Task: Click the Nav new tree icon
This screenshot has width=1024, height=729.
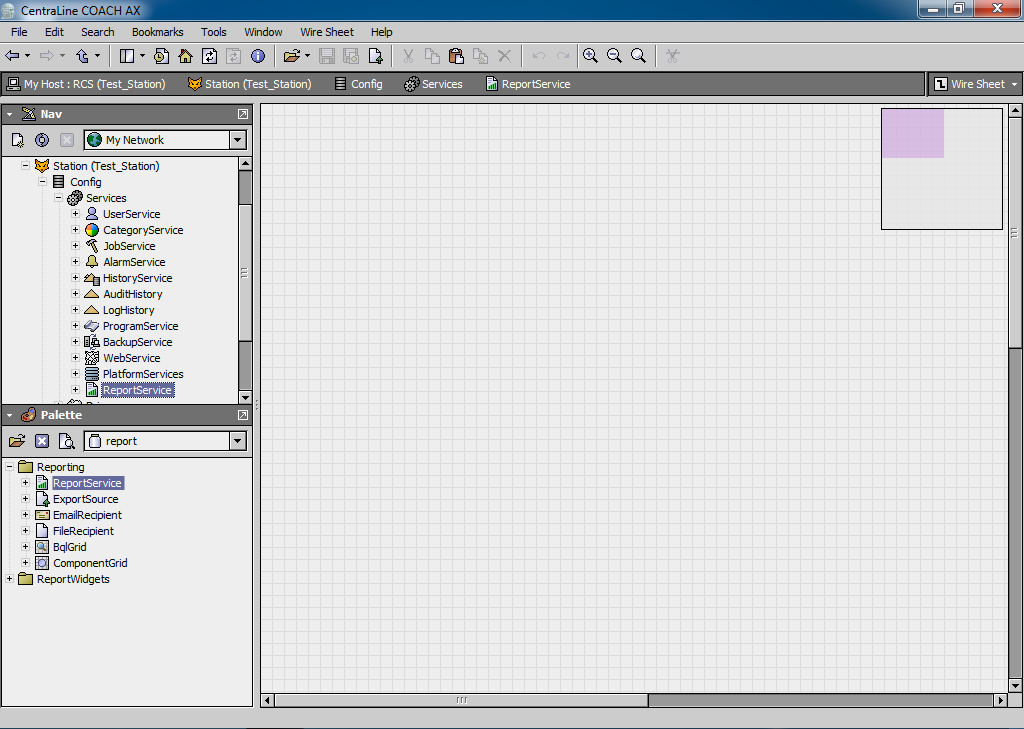Action: tap(18, 140)
